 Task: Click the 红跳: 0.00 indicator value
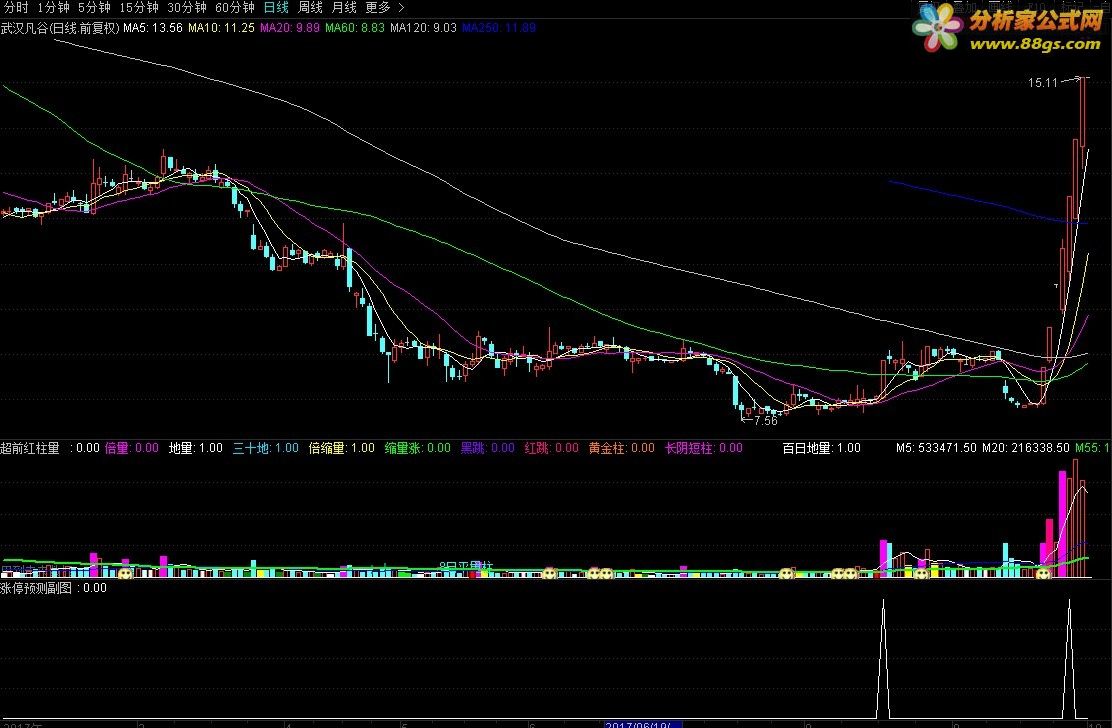(x=551, y=448)
